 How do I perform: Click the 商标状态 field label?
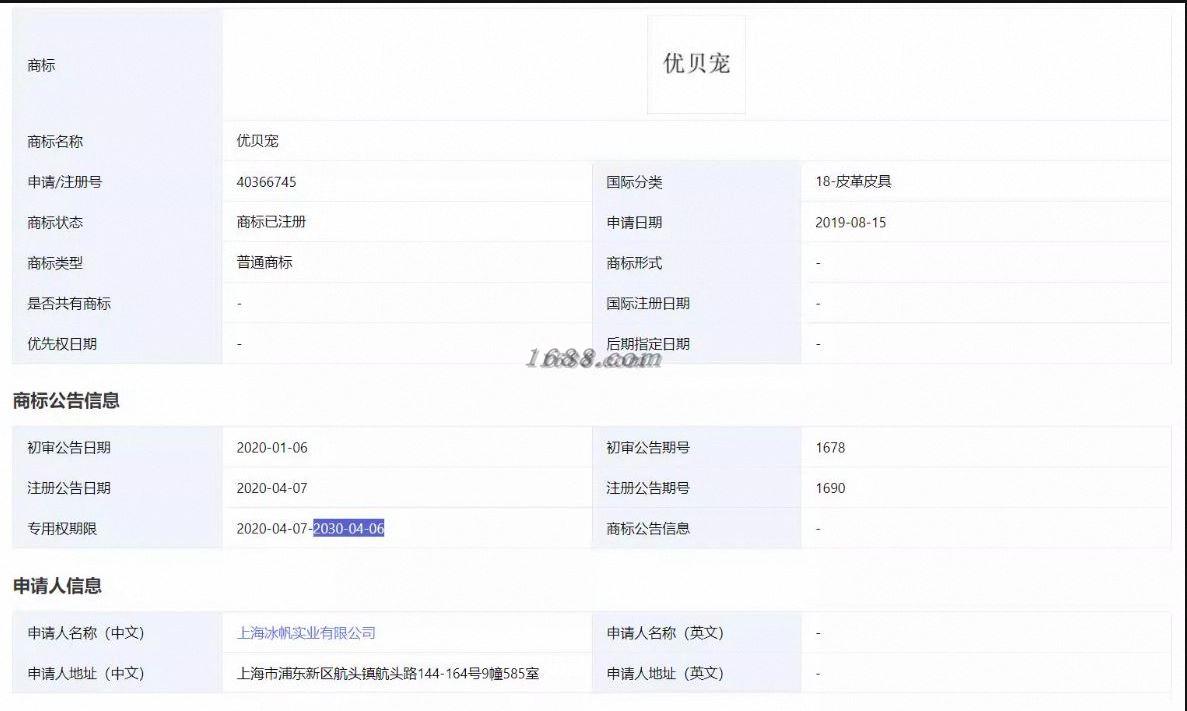pos(55,223)
